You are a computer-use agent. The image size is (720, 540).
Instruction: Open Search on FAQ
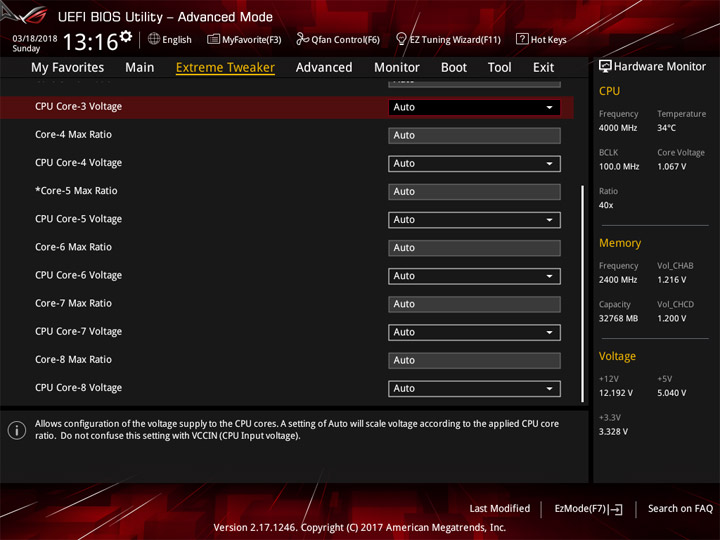680,508
